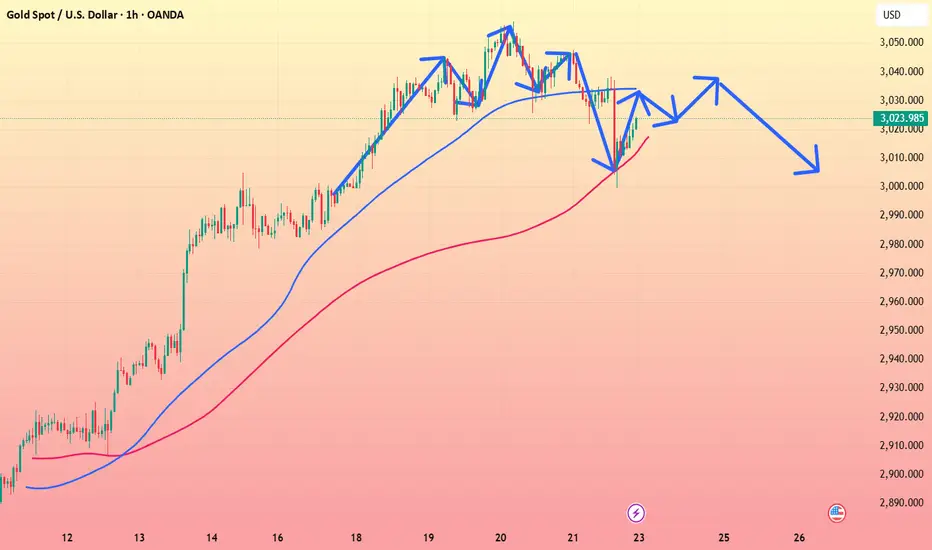Click date 19 on the time axis
The image size is (932, 550).
(429, 538)
